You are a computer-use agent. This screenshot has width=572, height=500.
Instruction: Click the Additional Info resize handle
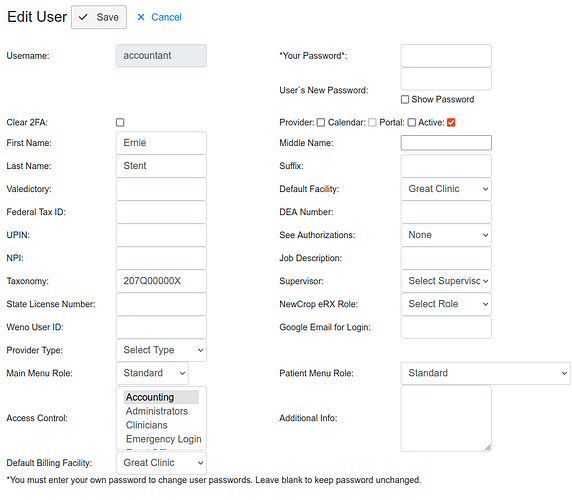488,447
